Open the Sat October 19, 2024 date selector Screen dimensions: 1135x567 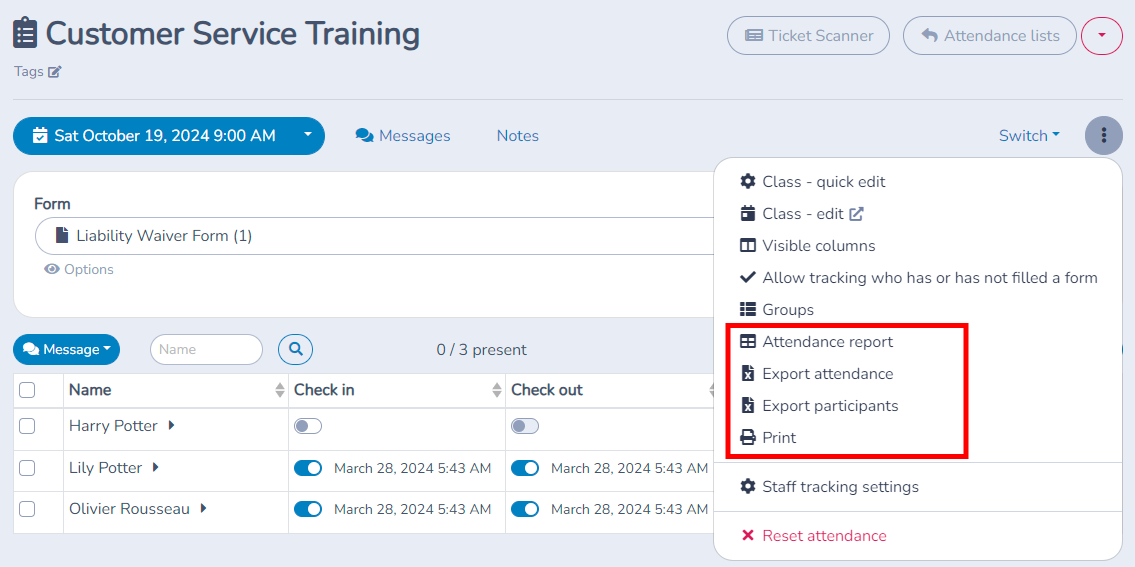(x=169, y=135)
